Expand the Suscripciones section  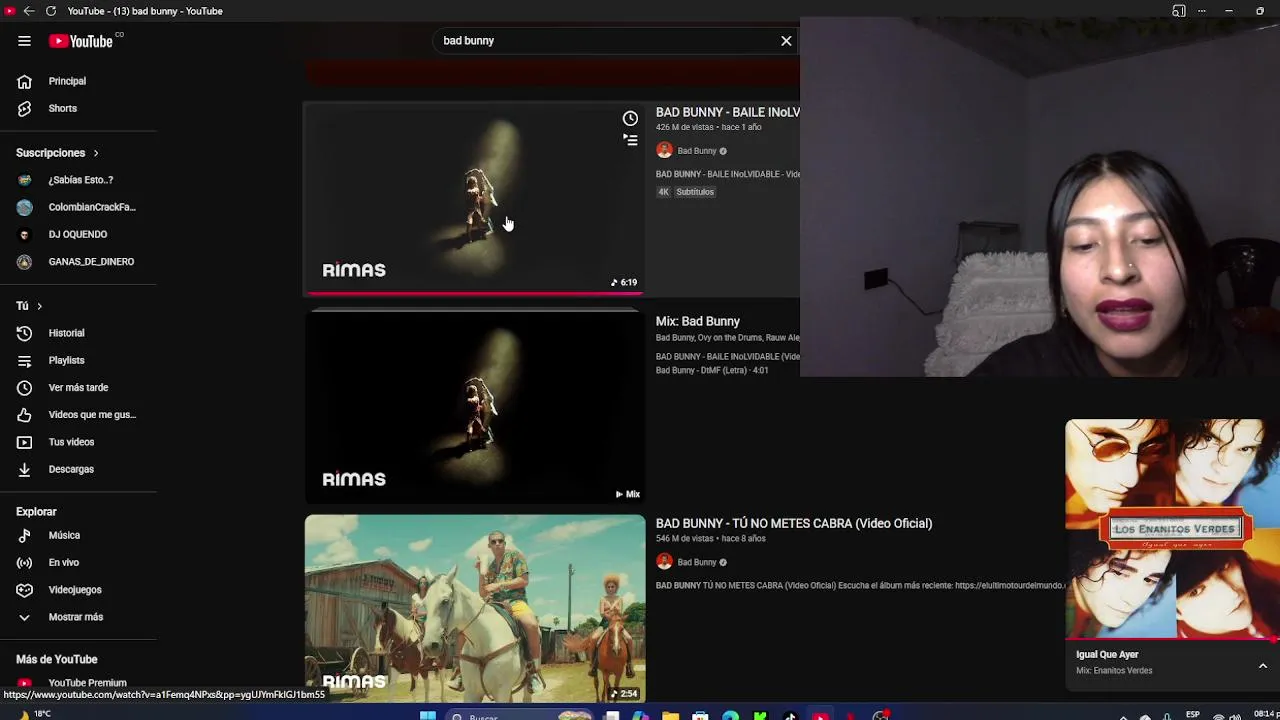pos(57,153)
